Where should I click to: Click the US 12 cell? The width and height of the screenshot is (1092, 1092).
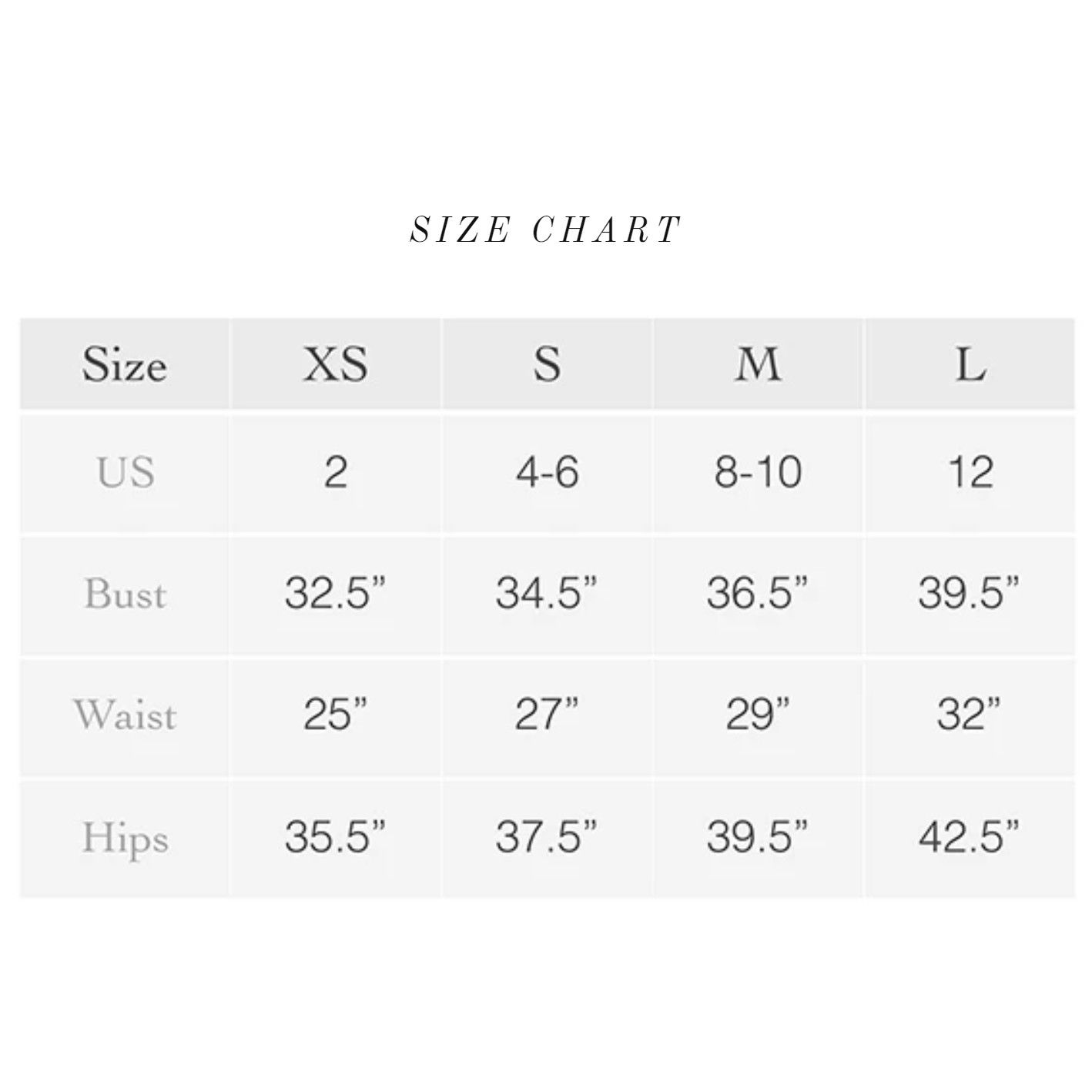[970, 471]
